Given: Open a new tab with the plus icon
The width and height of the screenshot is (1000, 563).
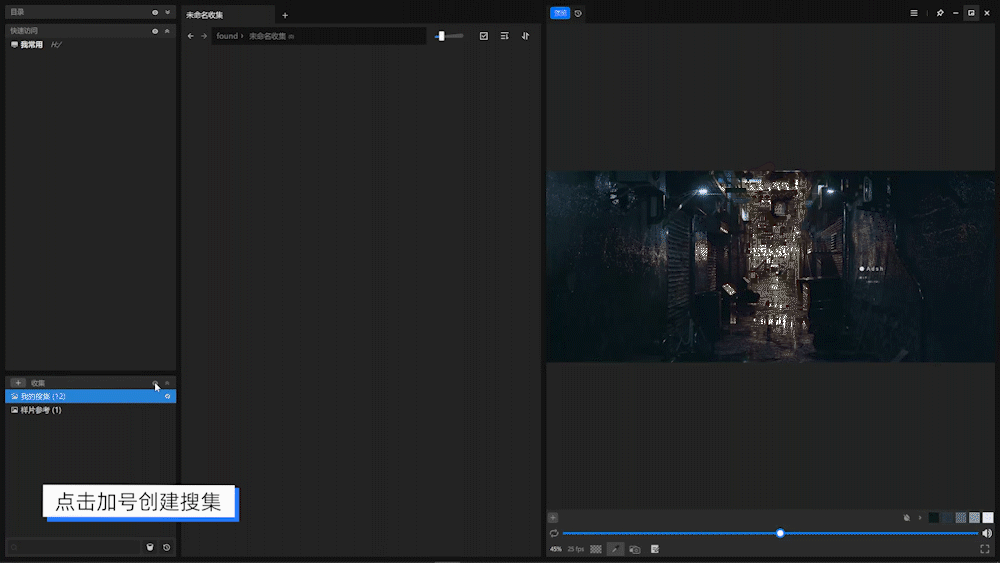Looking at the screenshot, I should click(x=285, y=15).
